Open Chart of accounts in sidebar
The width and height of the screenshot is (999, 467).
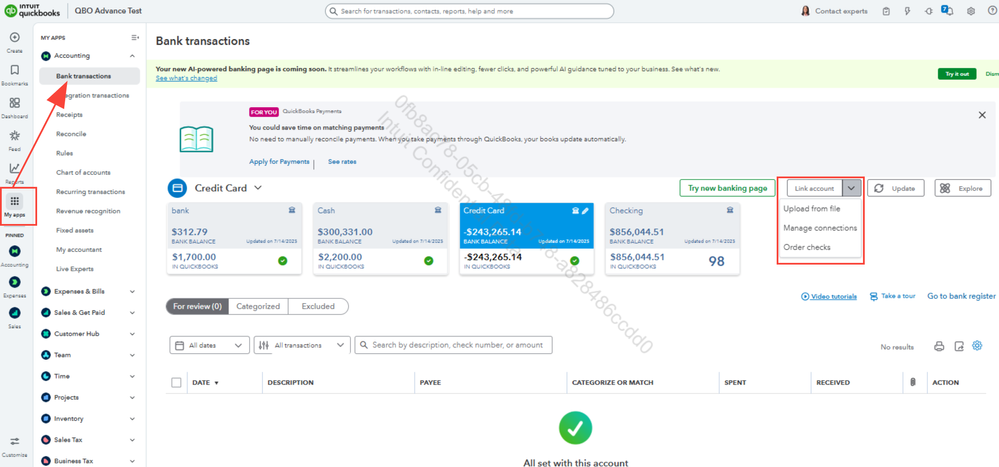(83, 173)
